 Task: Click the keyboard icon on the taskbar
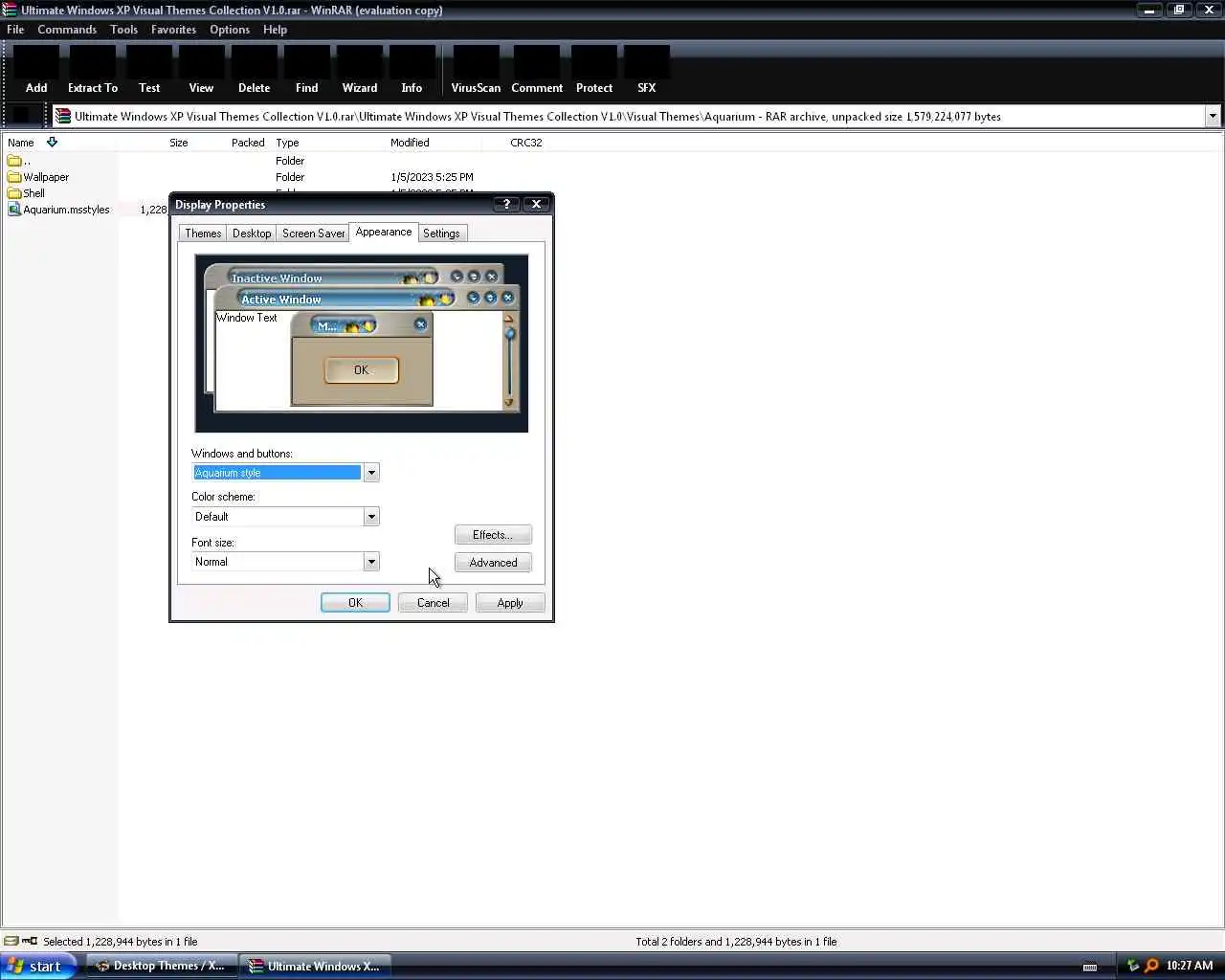1089,967
